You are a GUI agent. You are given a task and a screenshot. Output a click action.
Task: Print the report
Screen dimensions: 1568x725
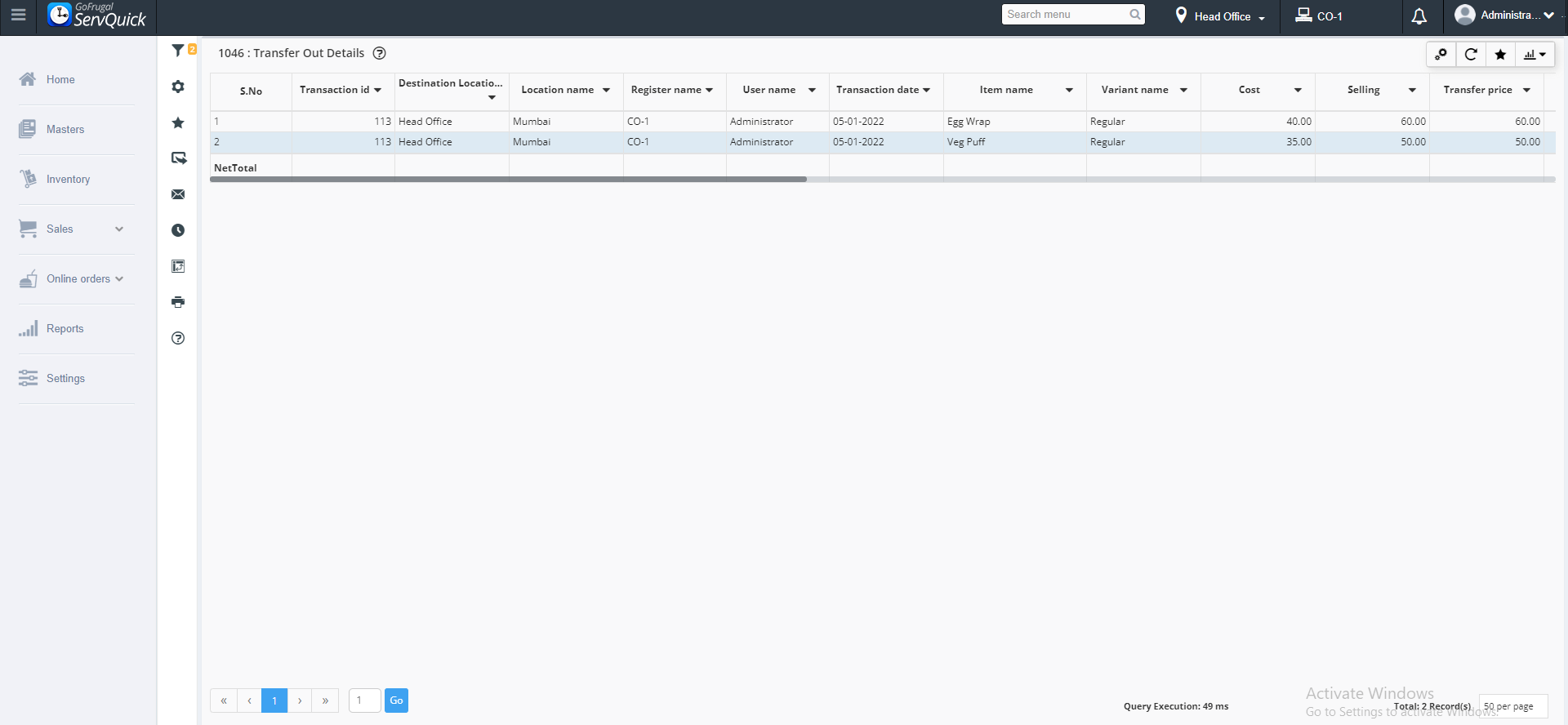point(178,302)
